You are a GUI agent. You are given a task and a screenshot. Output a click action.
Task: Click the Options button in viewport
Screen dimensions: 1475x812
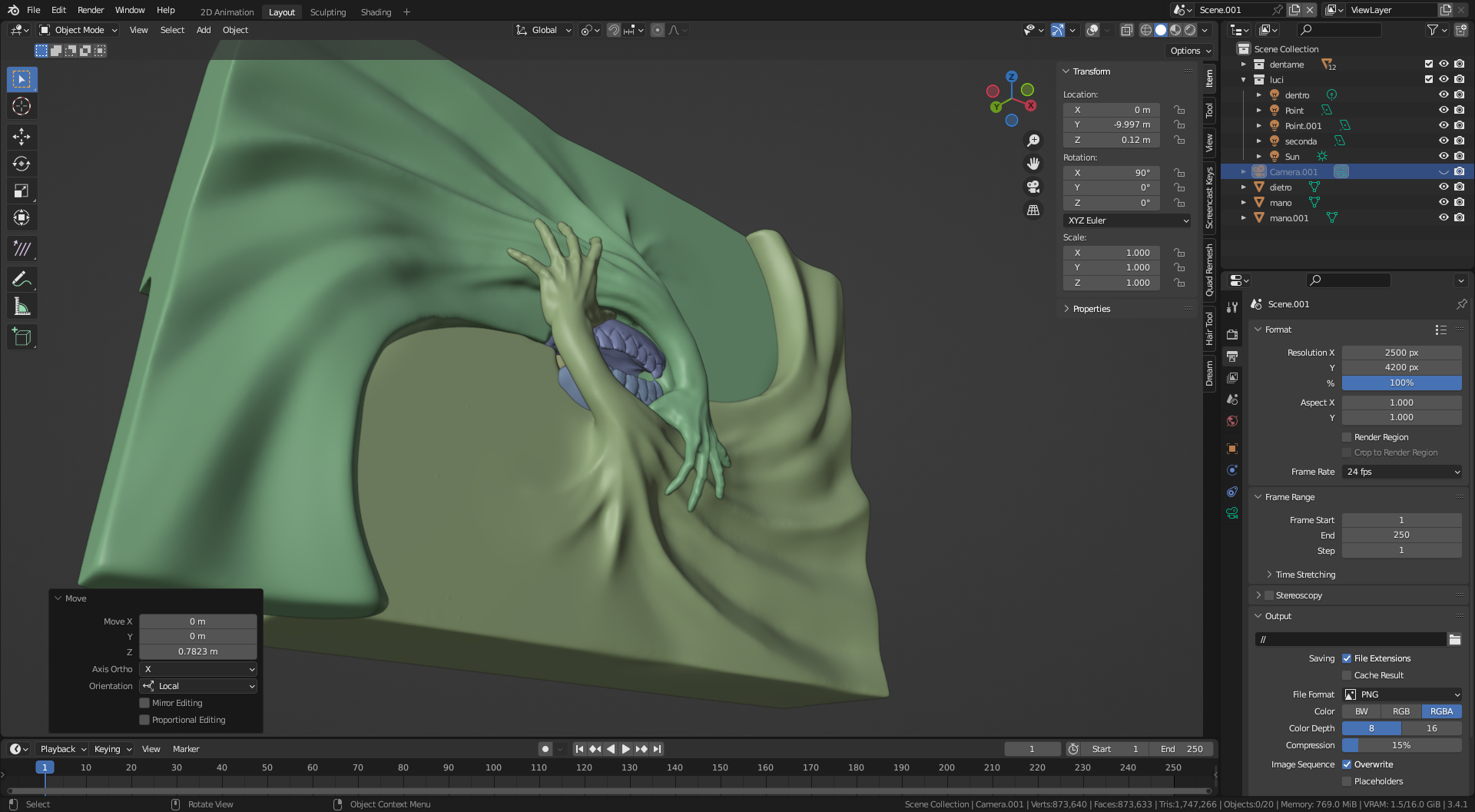pyautogui.click(x=1190, y=51)
